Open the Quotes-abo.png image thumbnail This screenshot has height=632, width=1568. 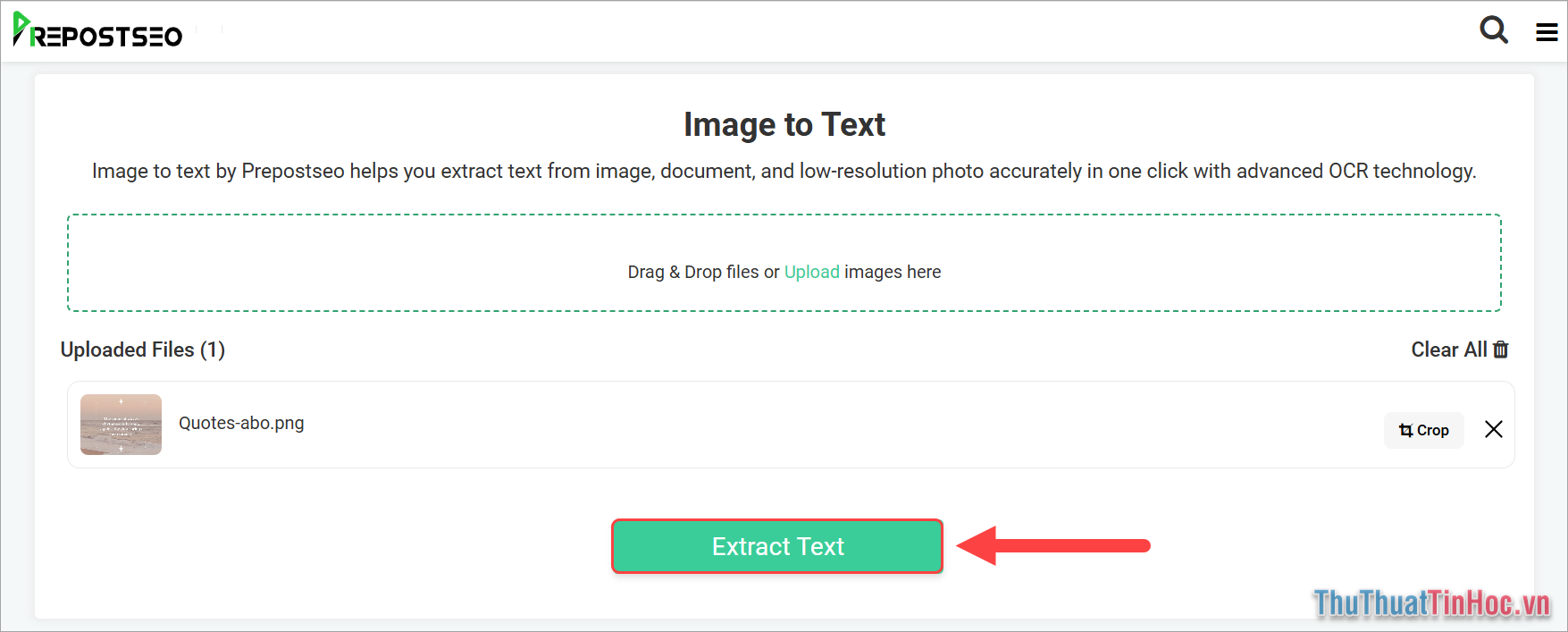pos(121,425)
